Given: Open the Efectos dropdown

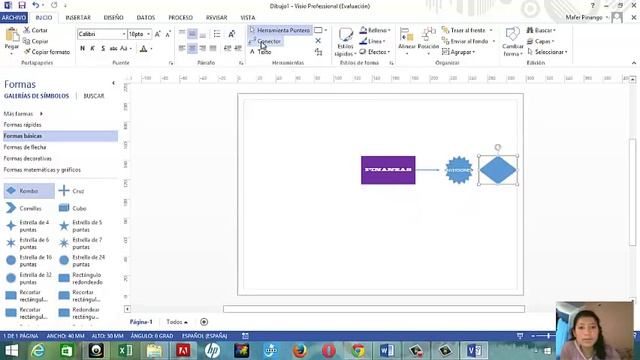Looking at the screenshot, I should point(375,52).
